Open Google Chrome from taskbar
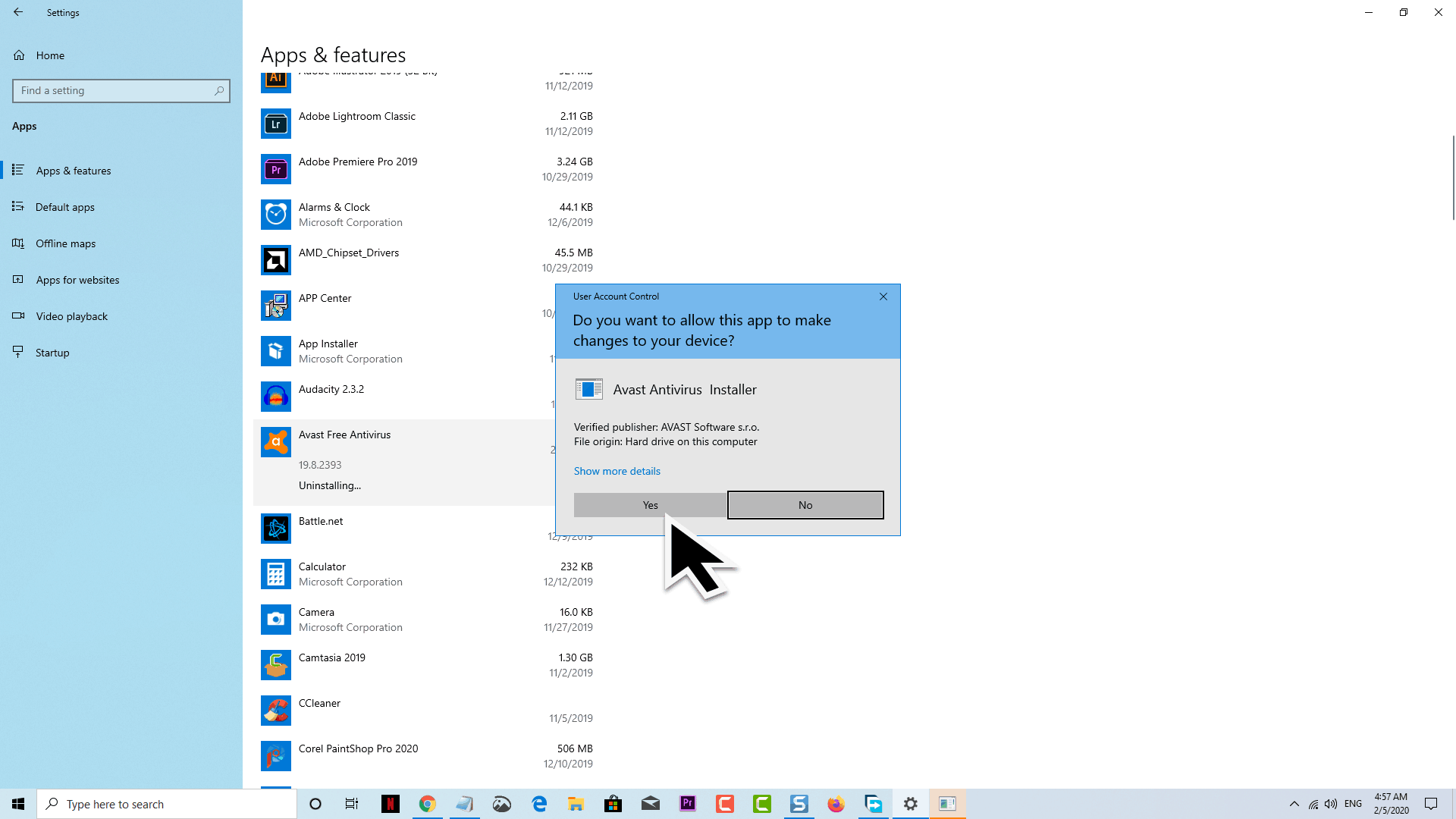The width and height of the screenshot is (1456, 819). [428, 804]
